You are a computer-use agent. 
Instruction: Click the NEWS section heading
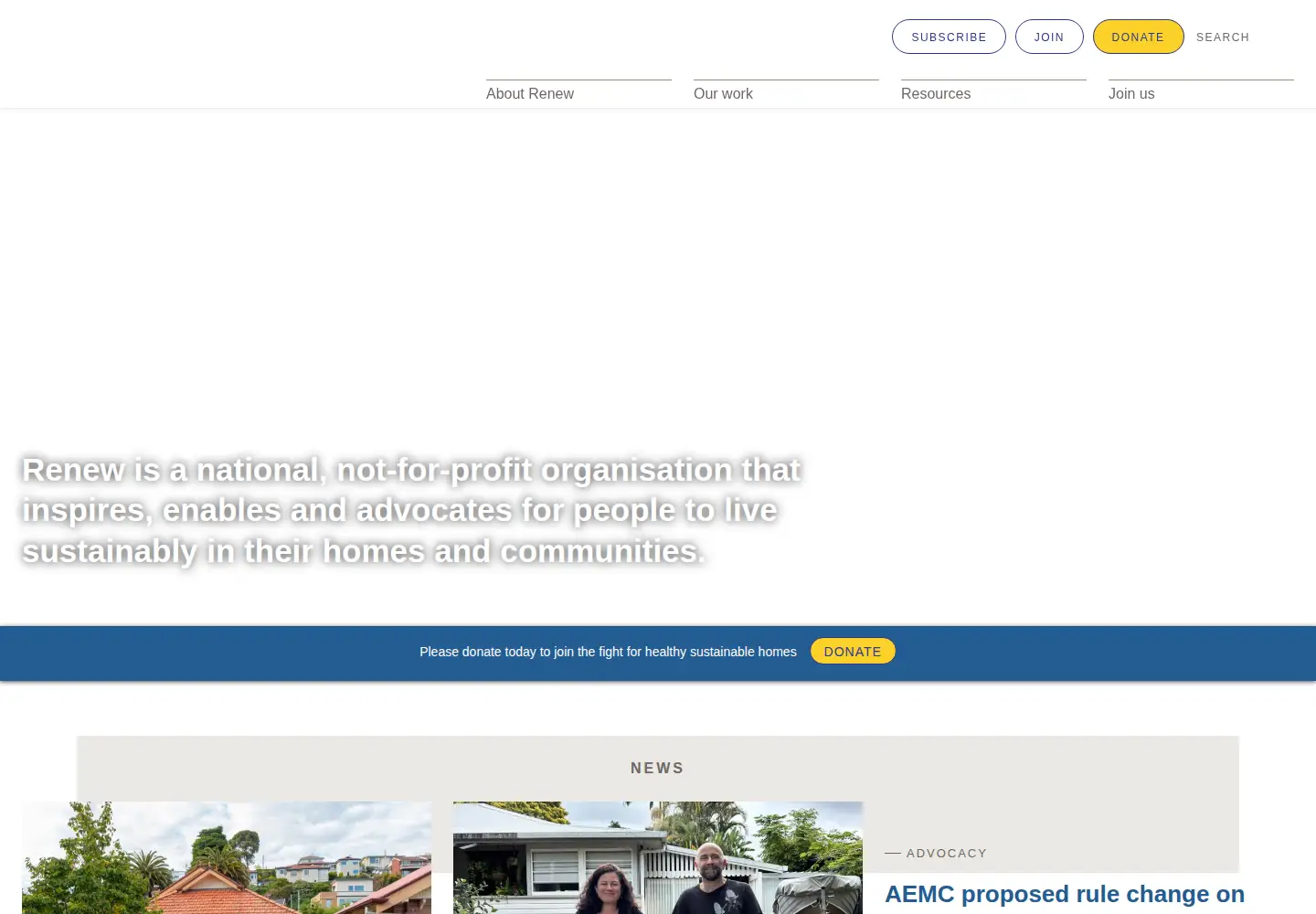(x=657, y=768)
